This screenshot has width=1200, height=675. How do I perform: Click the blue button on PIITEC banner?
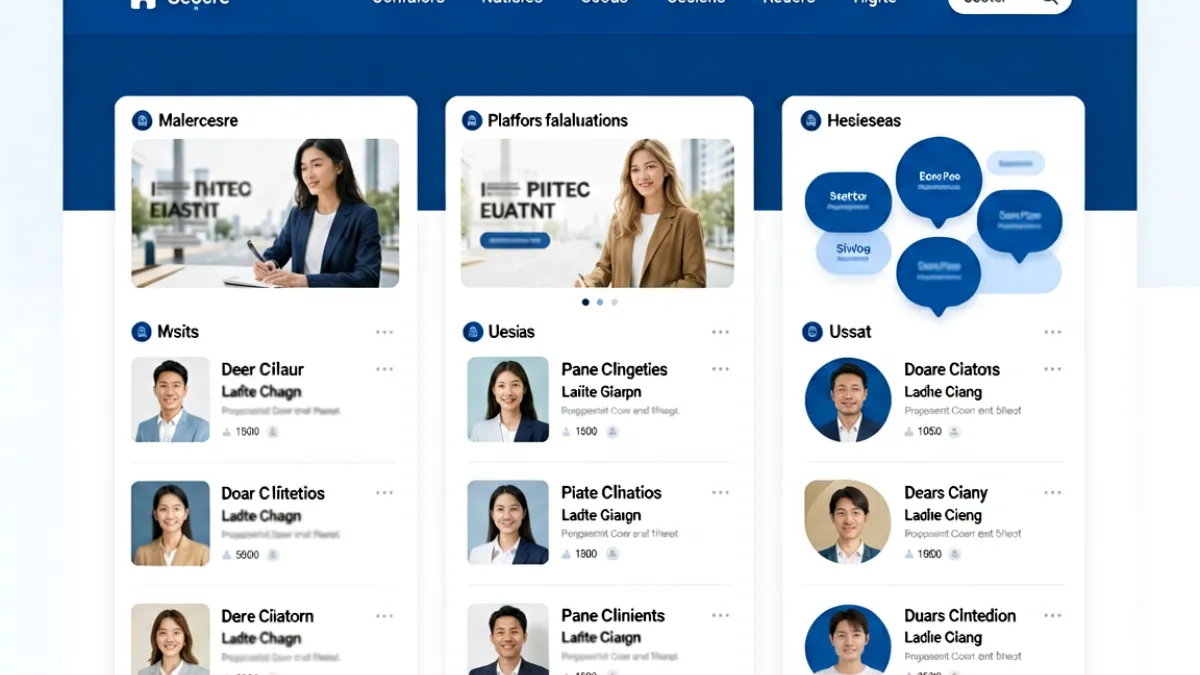point(515,240)
